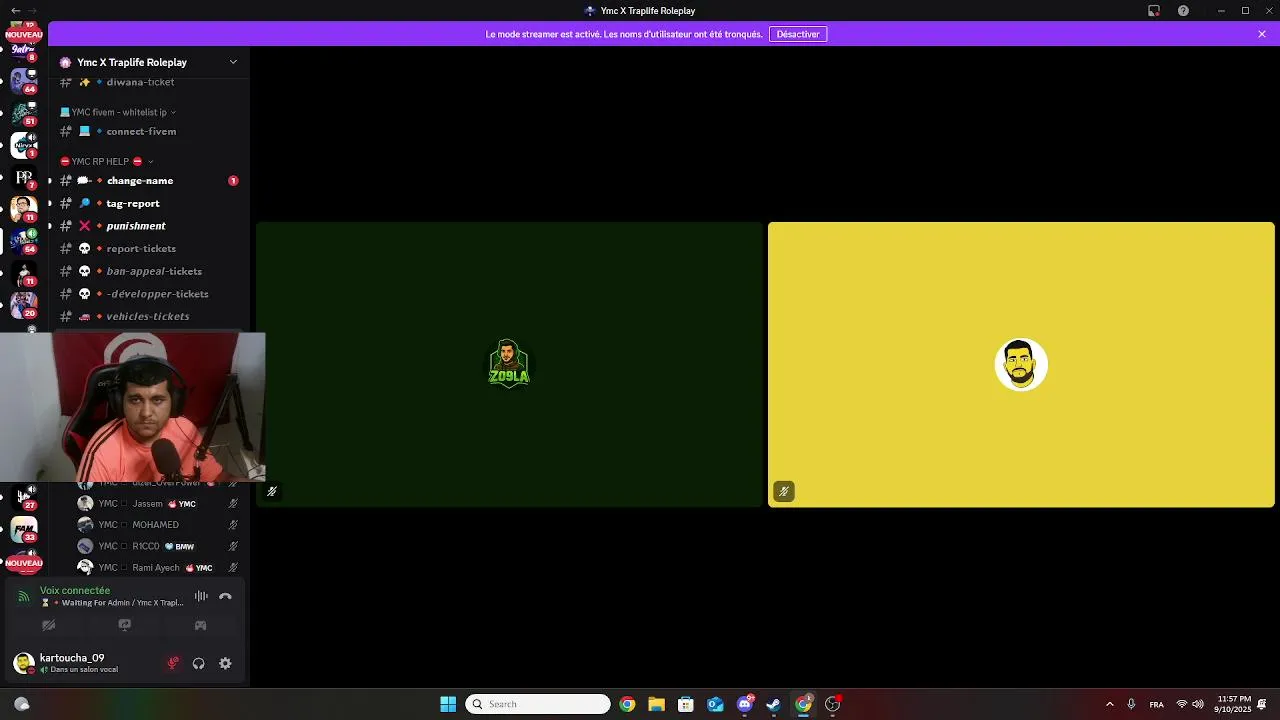Open Steam from the taskbar
This screenshot has width=1280, height=720.
[774, 704]
